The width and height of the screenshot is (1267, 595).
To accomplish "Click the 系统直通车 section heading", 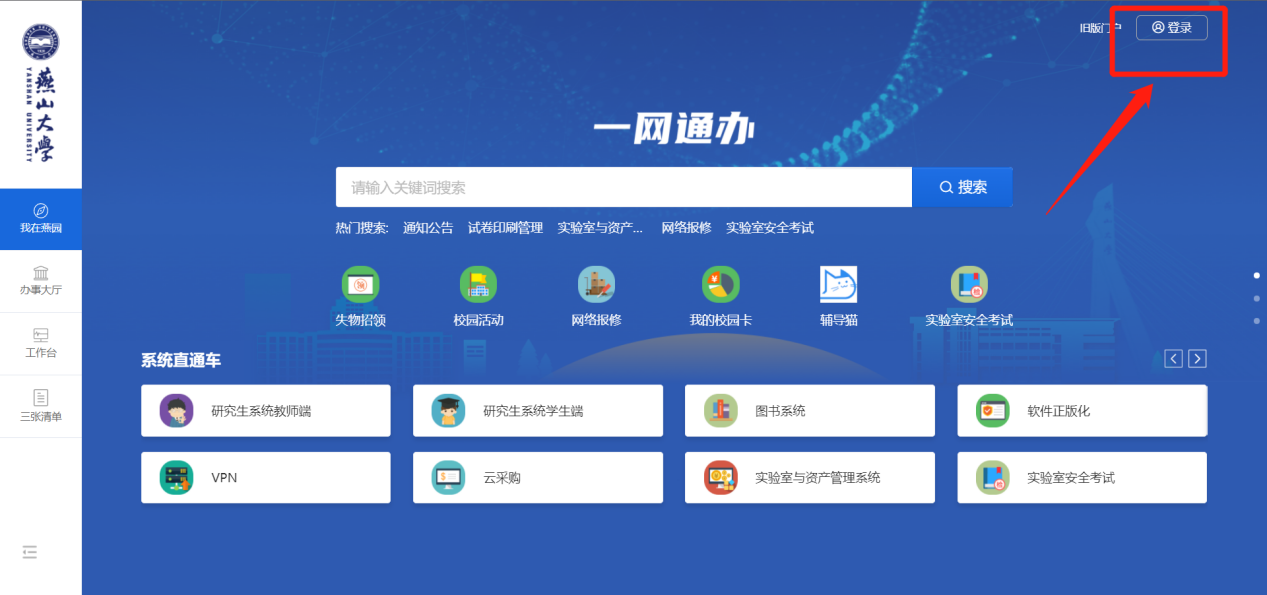I will click(x=181, y=360).
